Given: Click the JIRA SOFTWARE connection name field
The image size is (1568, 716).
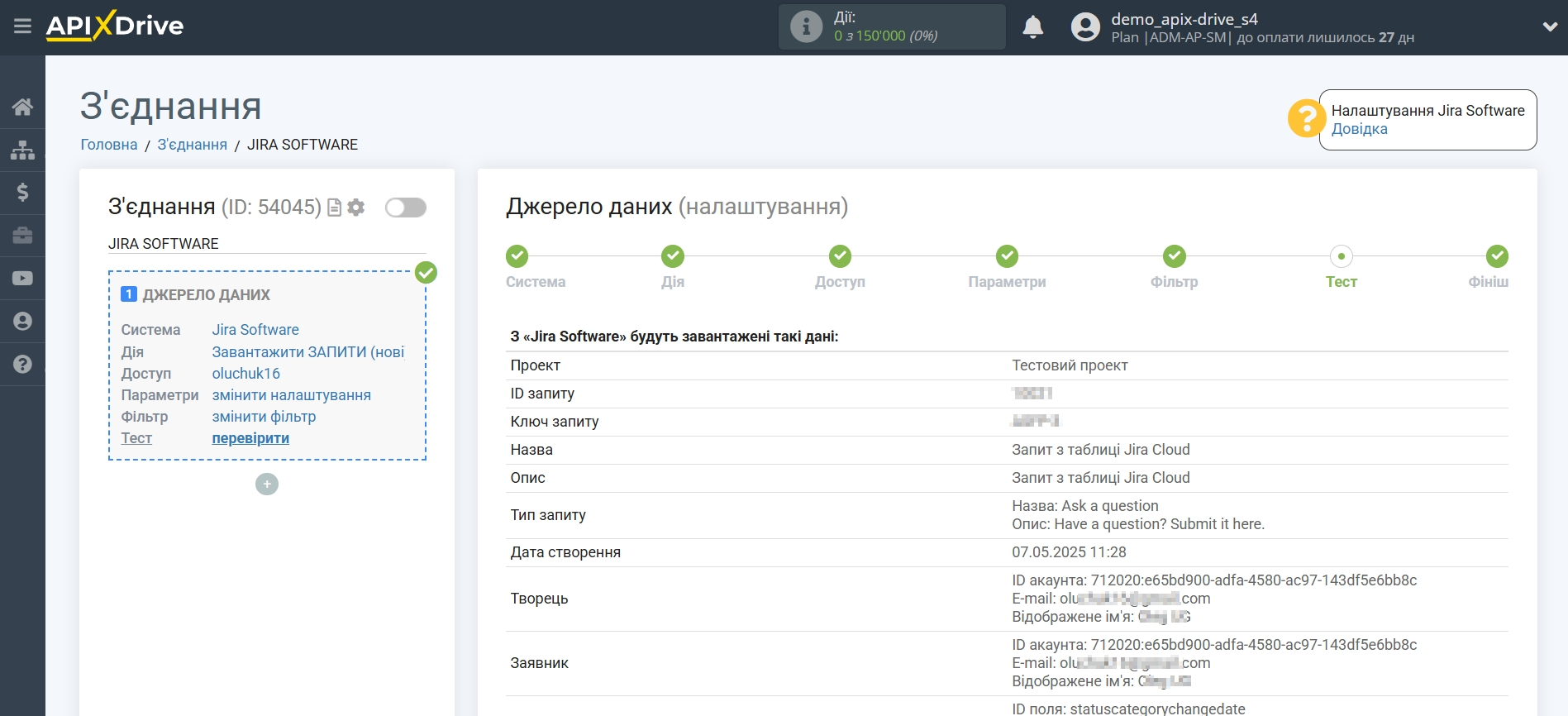Looking at the screenshot, I should [267, 244].
